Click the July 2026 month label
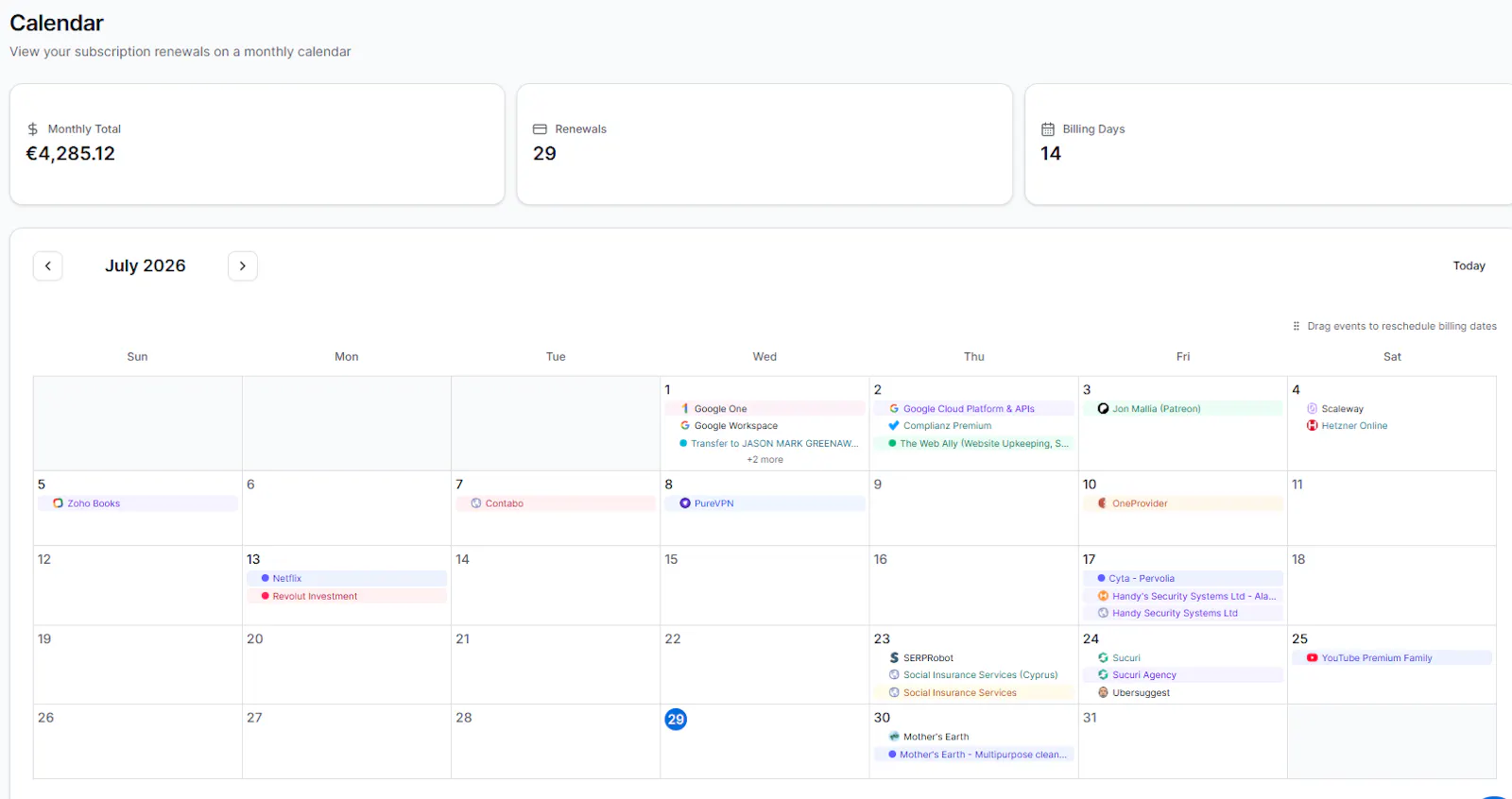Screen dimensions: 1512x799 [146, 266]
